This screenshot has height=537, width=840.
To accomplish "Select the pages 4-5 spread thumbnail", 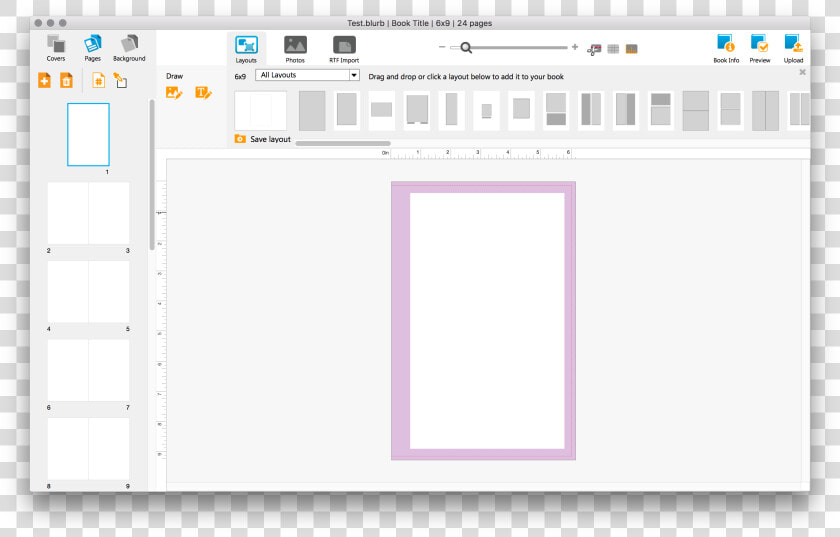I will pos(88,292).
